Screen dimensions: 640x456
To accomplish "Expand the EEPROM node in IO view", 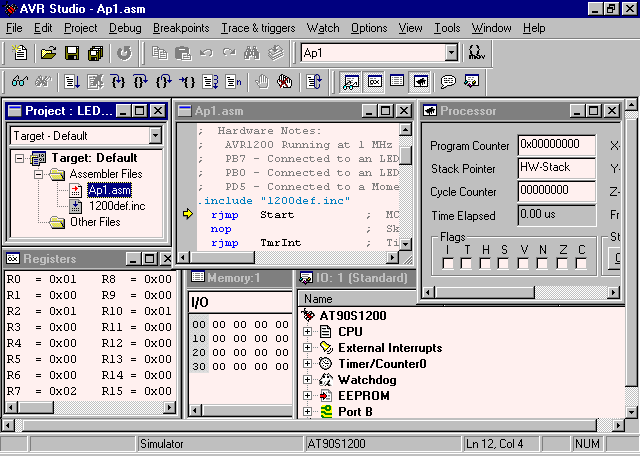I will tap(308, 396).
